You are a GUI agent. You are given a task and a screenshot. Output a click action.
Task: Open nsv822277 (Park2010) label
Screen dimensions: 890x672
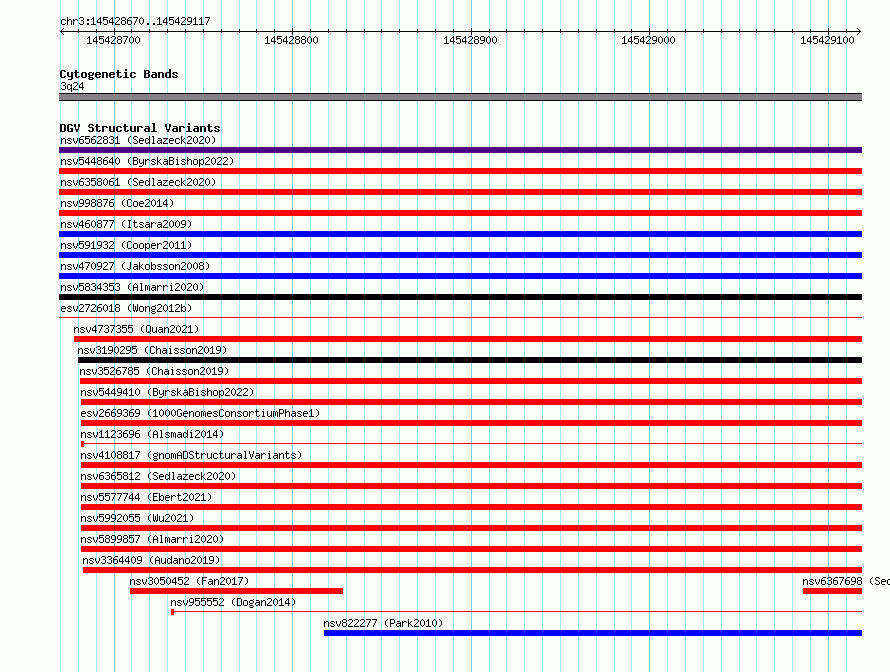(383, 623)
